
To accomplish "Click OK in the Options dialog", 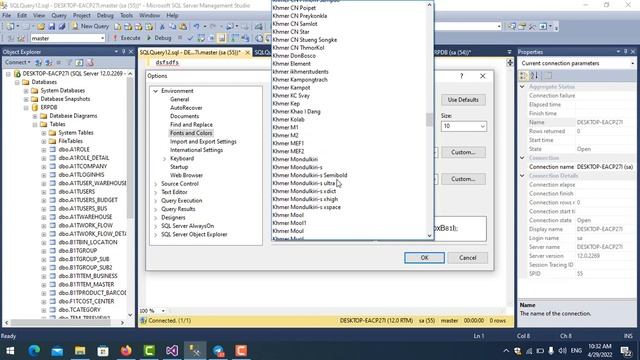I will pyautogui.click(x=424, y=258).
